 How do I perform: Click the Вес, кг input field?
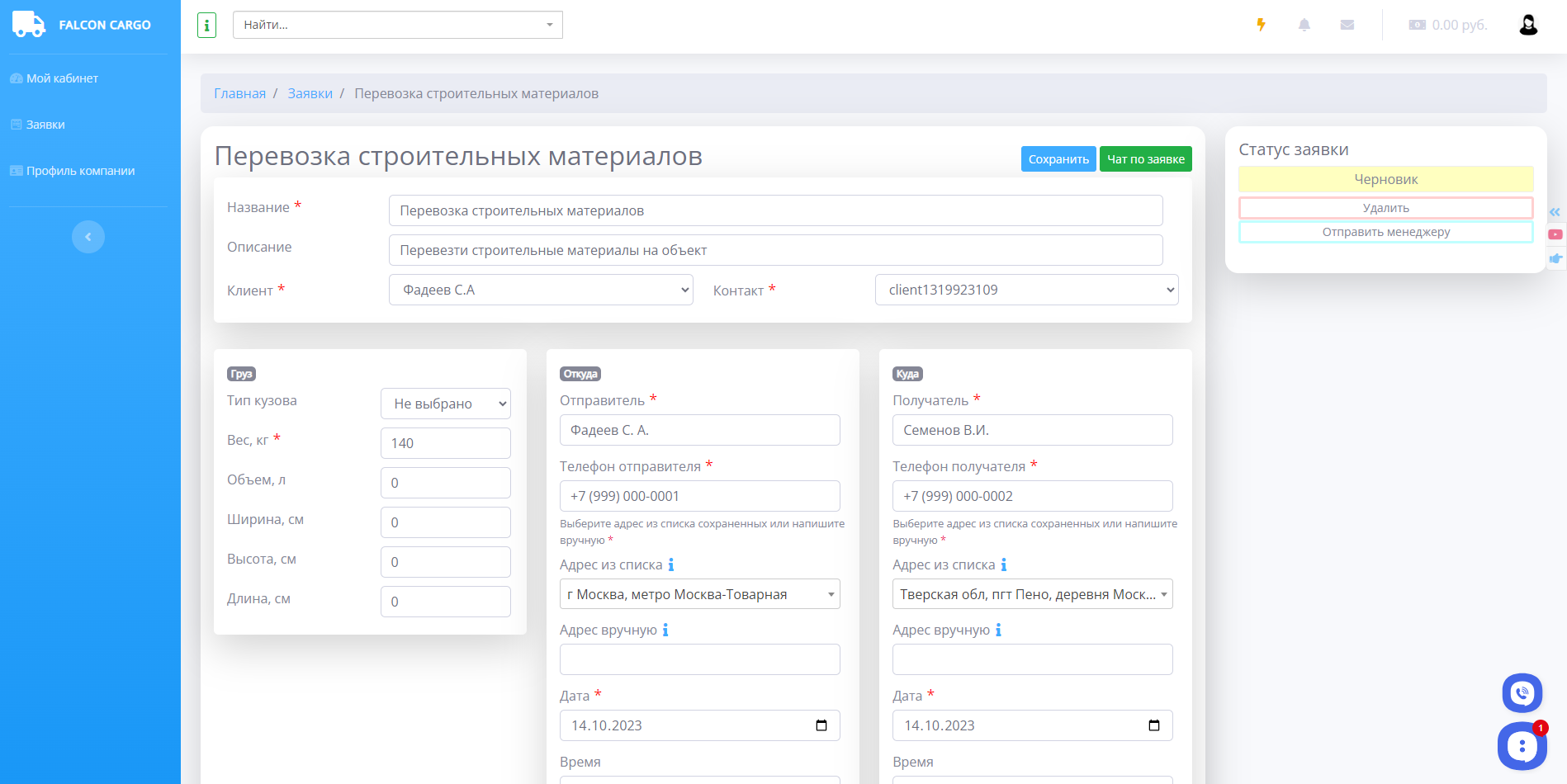coord(445,443)
